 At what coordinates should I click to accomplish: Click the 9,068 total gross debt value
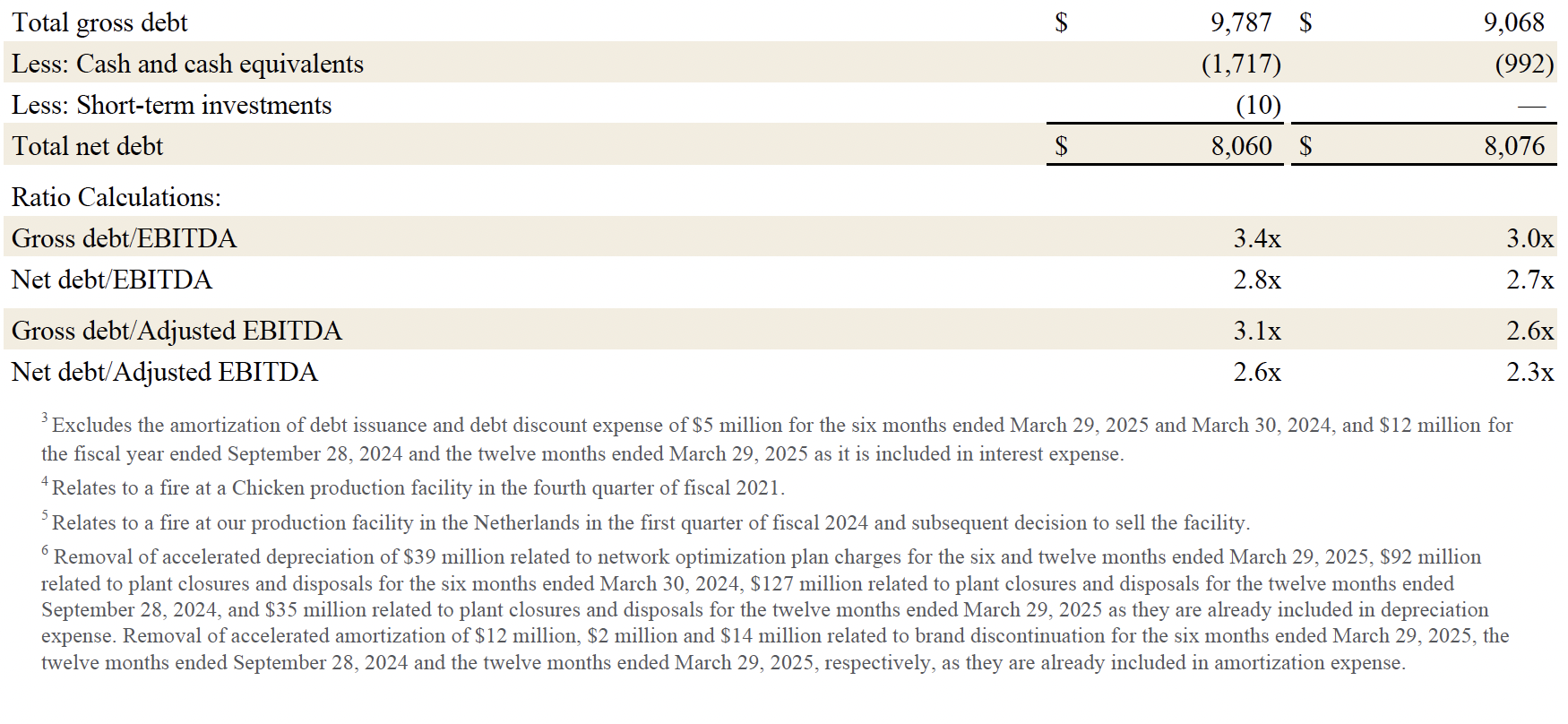tap(1514, 22)
